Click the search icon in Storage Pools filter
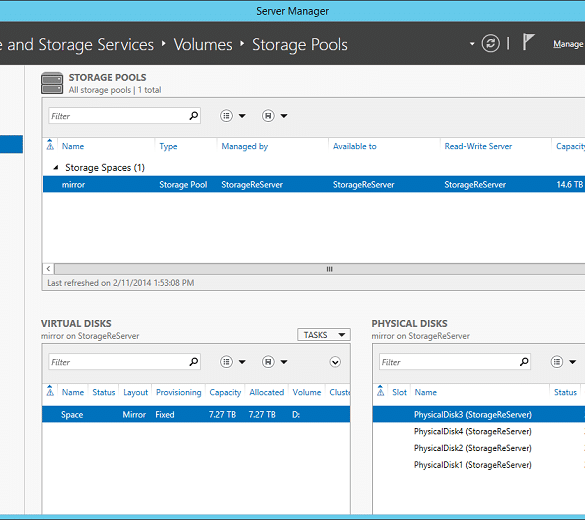585x520 pixels. (x=194, y=116)
